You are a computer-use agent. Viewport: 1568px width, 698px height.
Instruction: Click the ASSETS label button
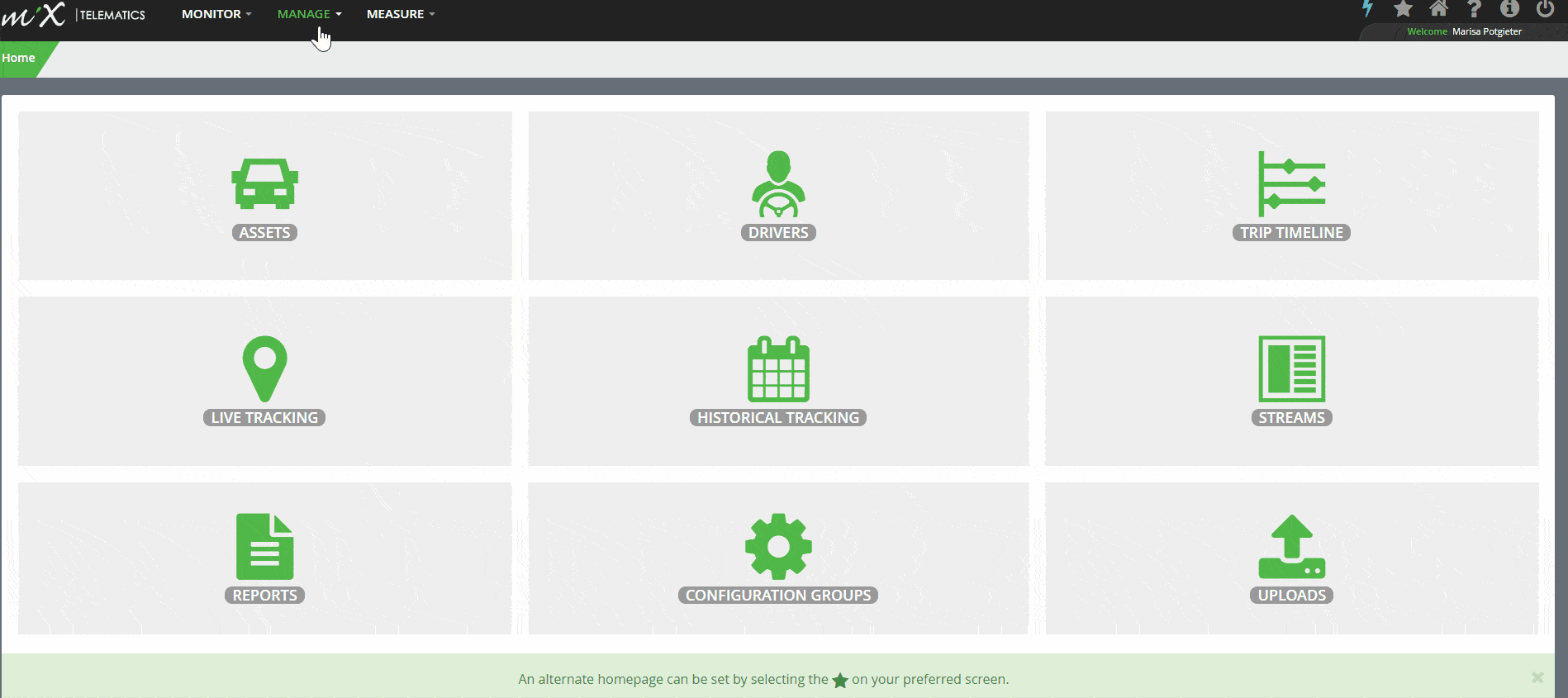click(x=264, y=233)
